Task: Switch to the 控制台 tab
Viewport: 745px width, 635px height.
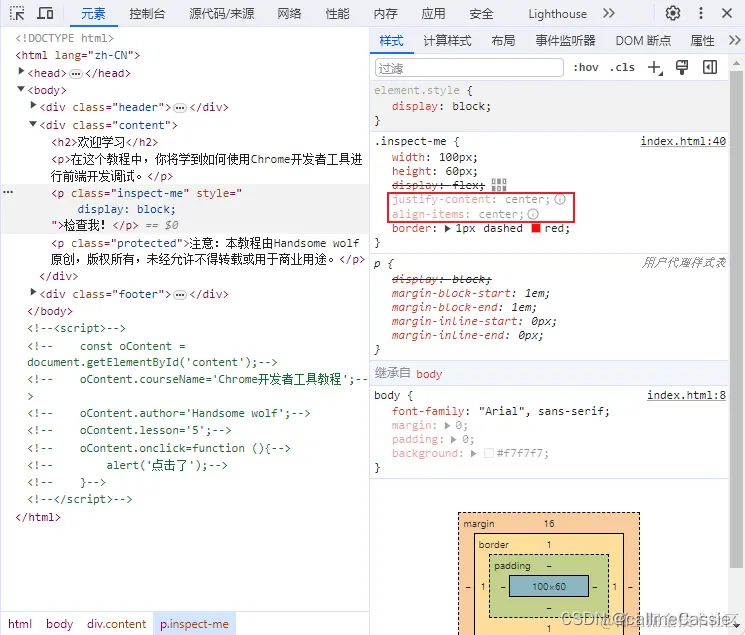Action: 147,14
